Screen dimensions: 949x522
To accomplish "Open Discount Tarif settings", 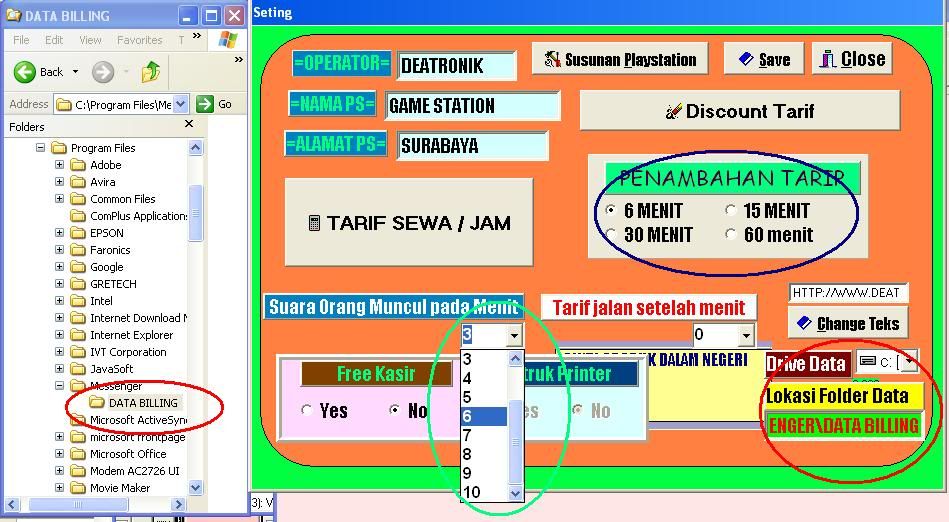I will (739, 111).
